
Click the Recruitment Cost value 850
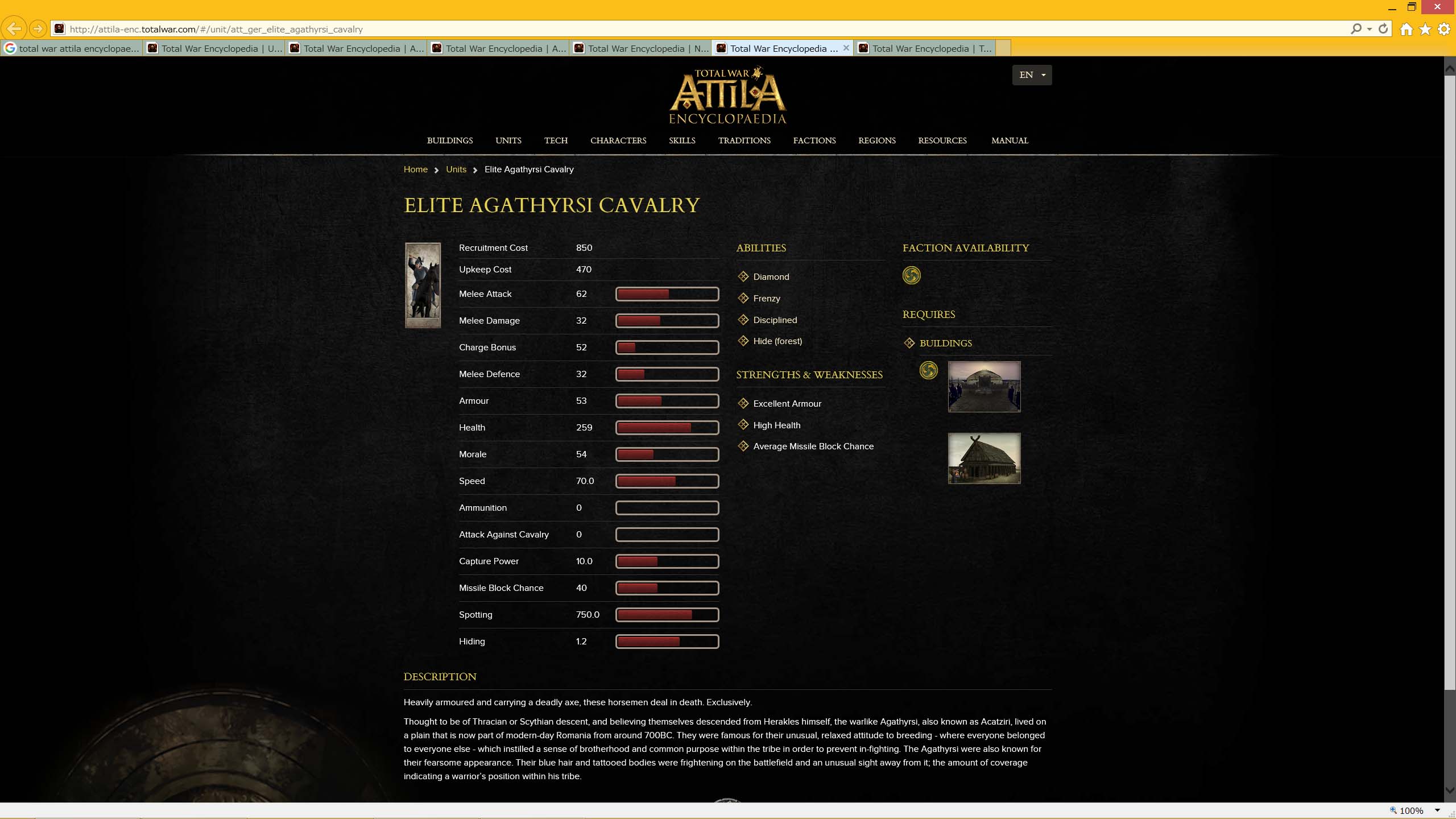(x=584, y=248)
